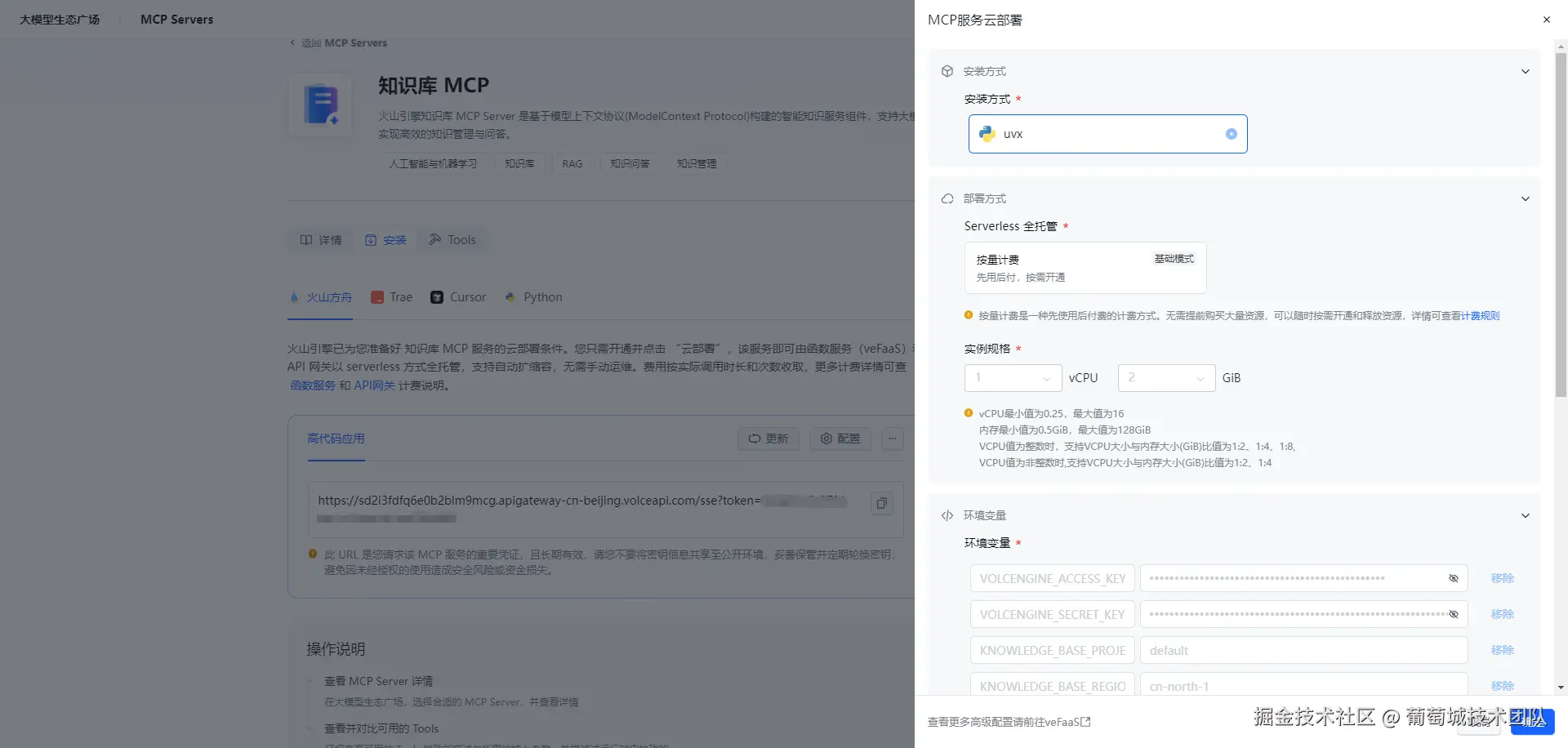Viewport: 1568px width, 748px height.
Task: Click the 部署方式 cloud icon
Action: [x=947, y=199]
